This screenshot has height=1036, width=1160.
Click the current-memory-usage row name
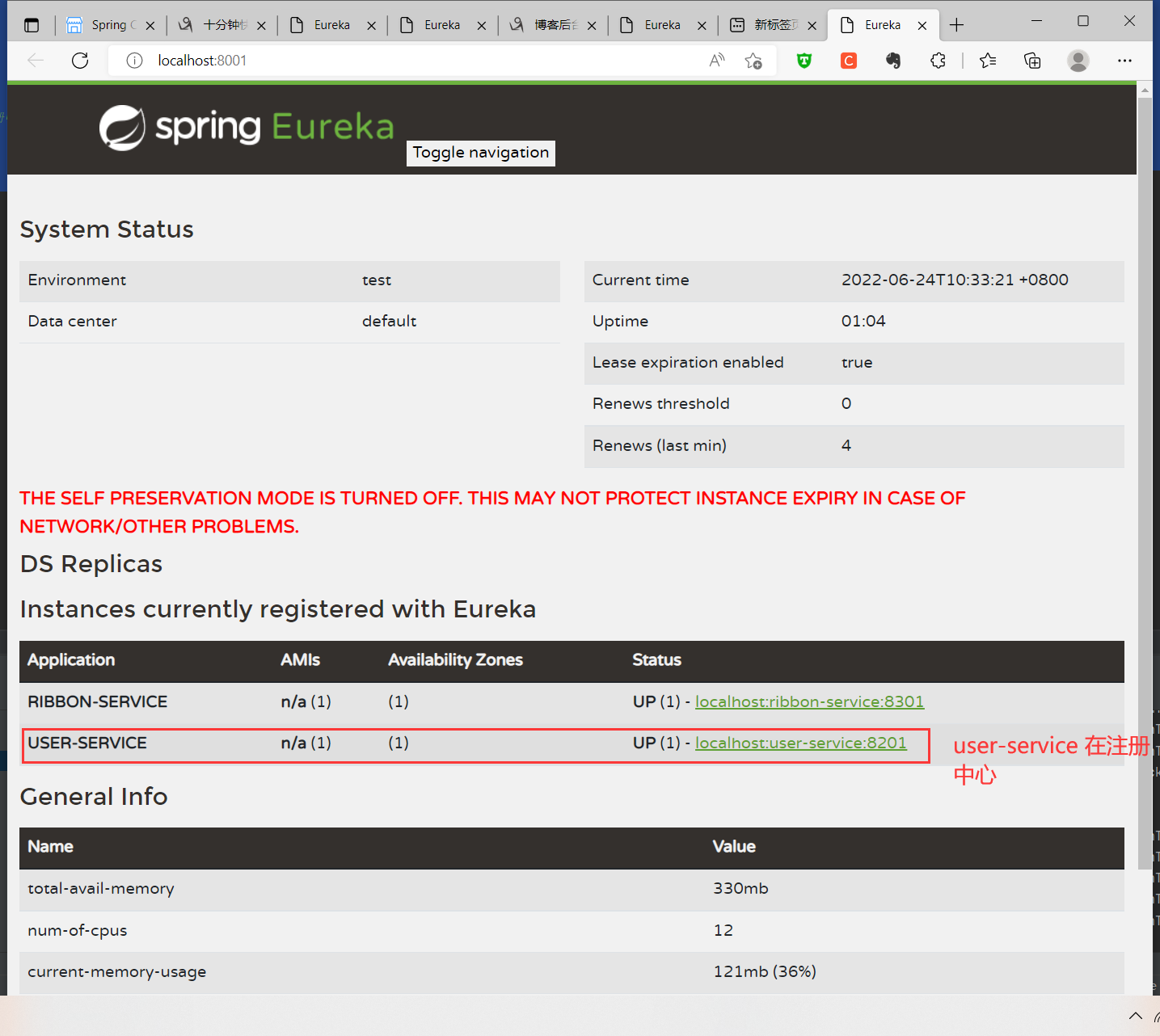click(117, 972)
